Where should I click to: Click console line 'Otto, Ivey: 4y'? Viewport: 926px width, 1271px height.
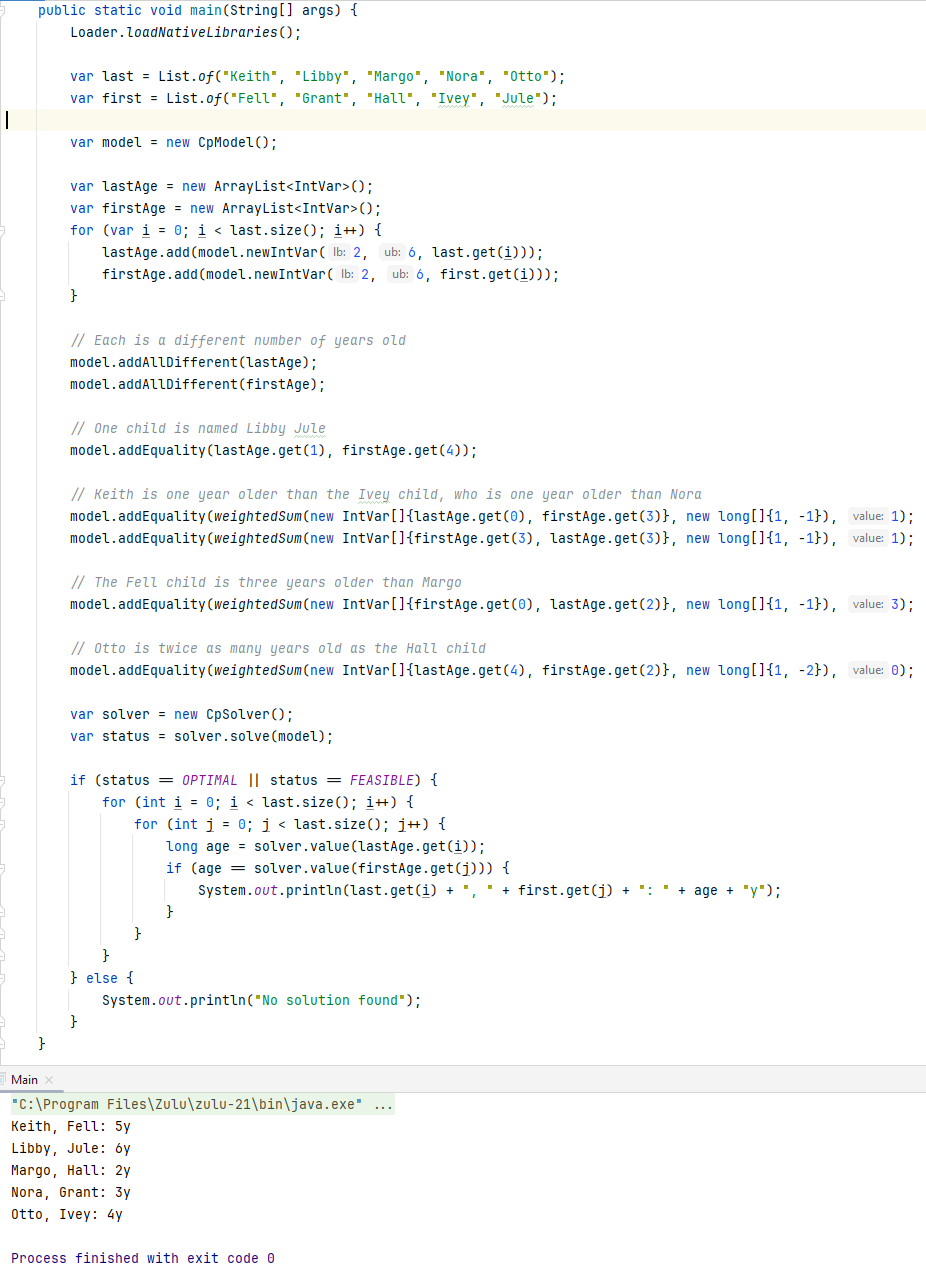tap(67, 1214)
